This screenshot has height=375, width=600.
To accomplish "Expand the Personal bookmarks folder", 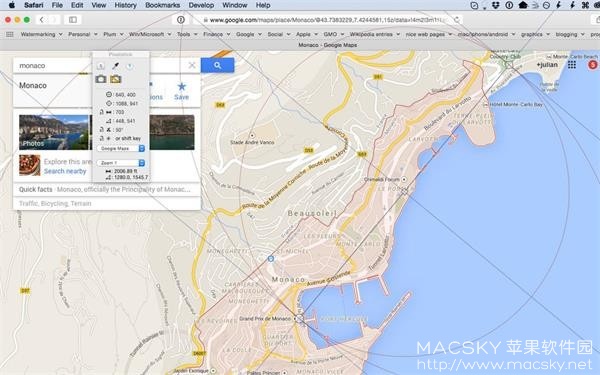I will click(x=83, y=34).
